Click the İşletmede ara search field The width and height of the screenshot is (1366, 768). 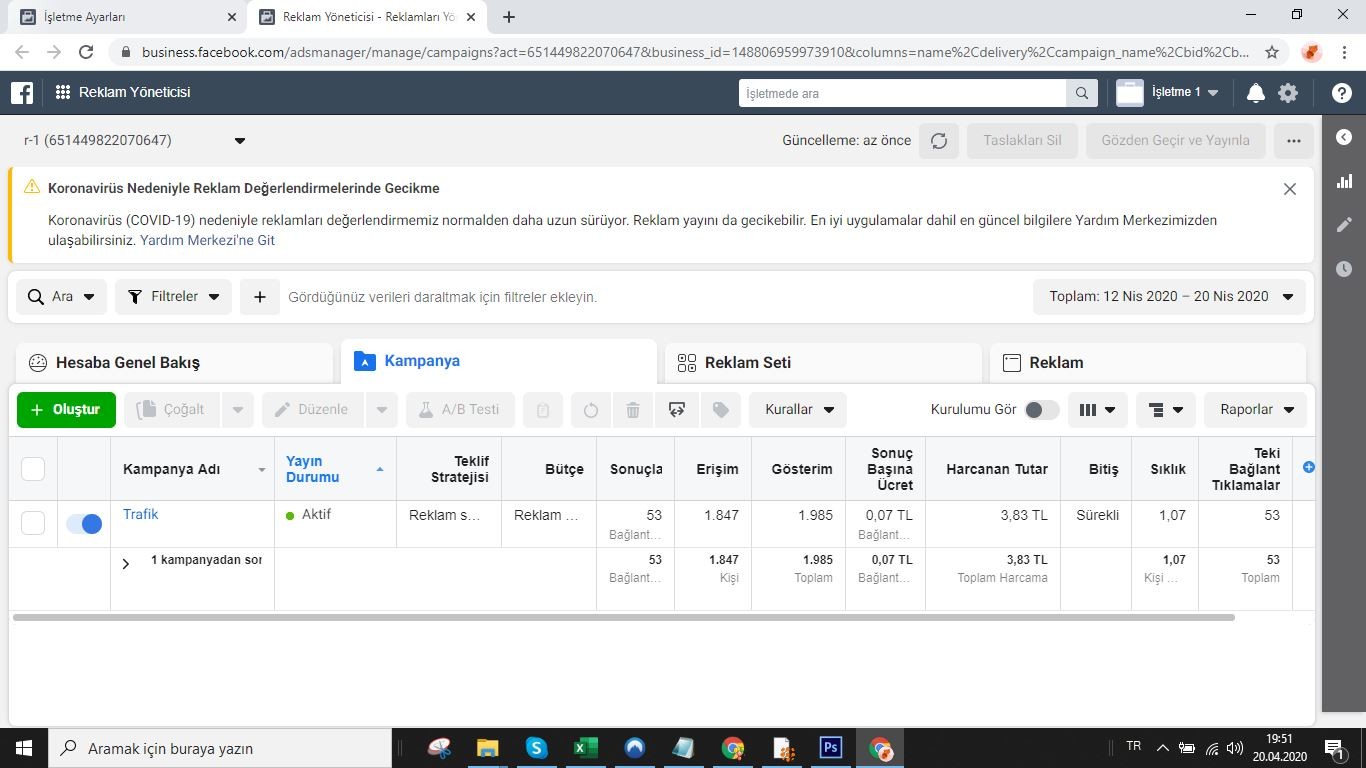coord(903,93)
